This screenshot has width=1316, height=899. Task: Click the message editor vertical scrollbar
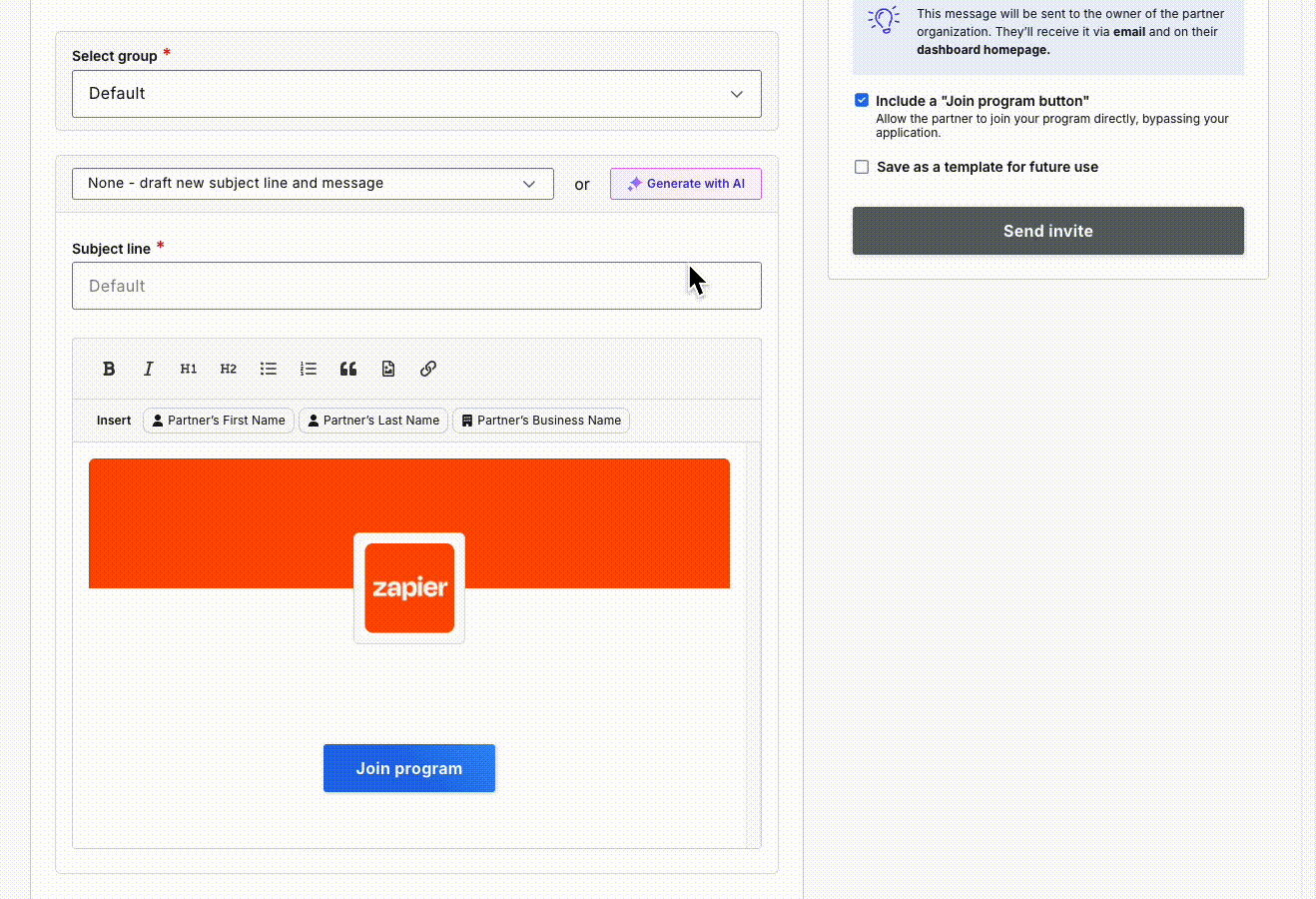pos(753,645)
